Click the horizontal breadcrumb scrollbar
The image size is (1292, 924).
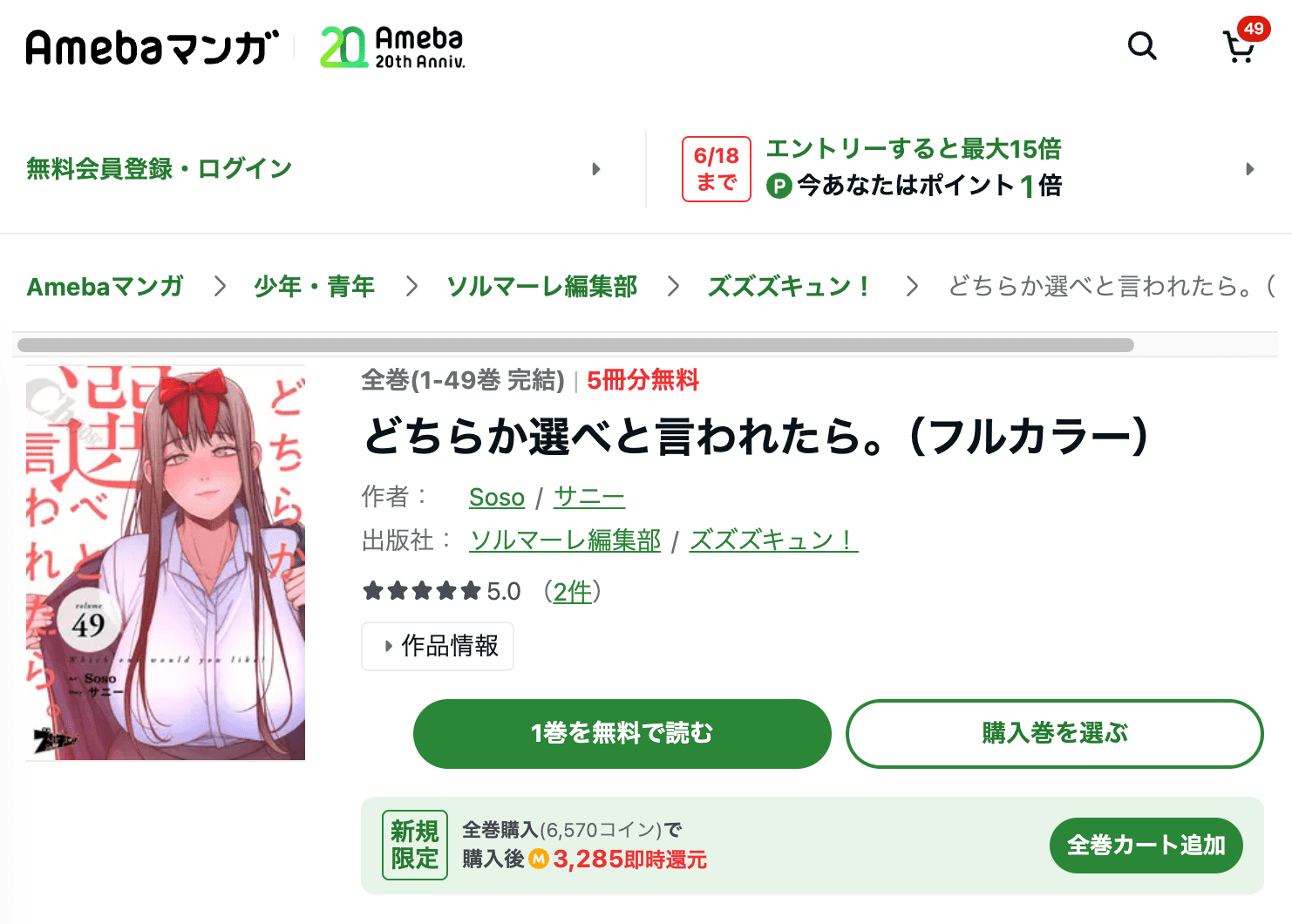pos(575,345)
